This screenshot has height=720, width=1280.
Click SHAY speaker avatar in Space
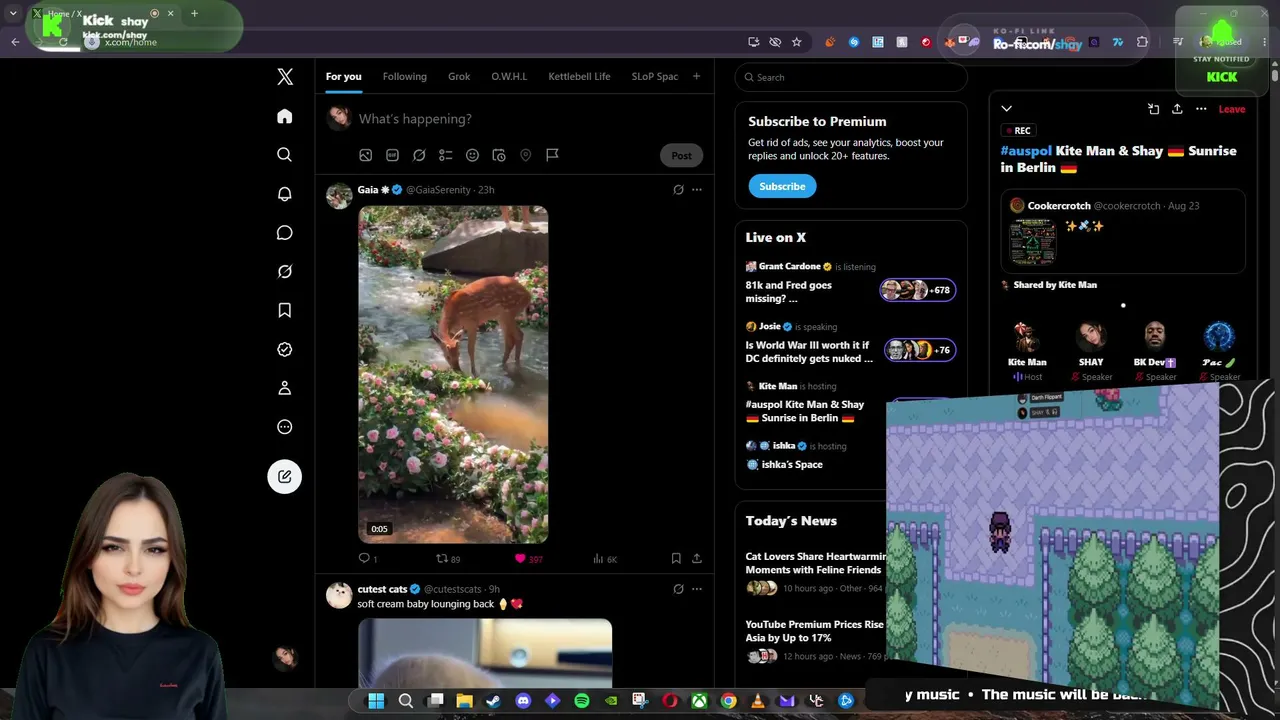pos(1091,339)
